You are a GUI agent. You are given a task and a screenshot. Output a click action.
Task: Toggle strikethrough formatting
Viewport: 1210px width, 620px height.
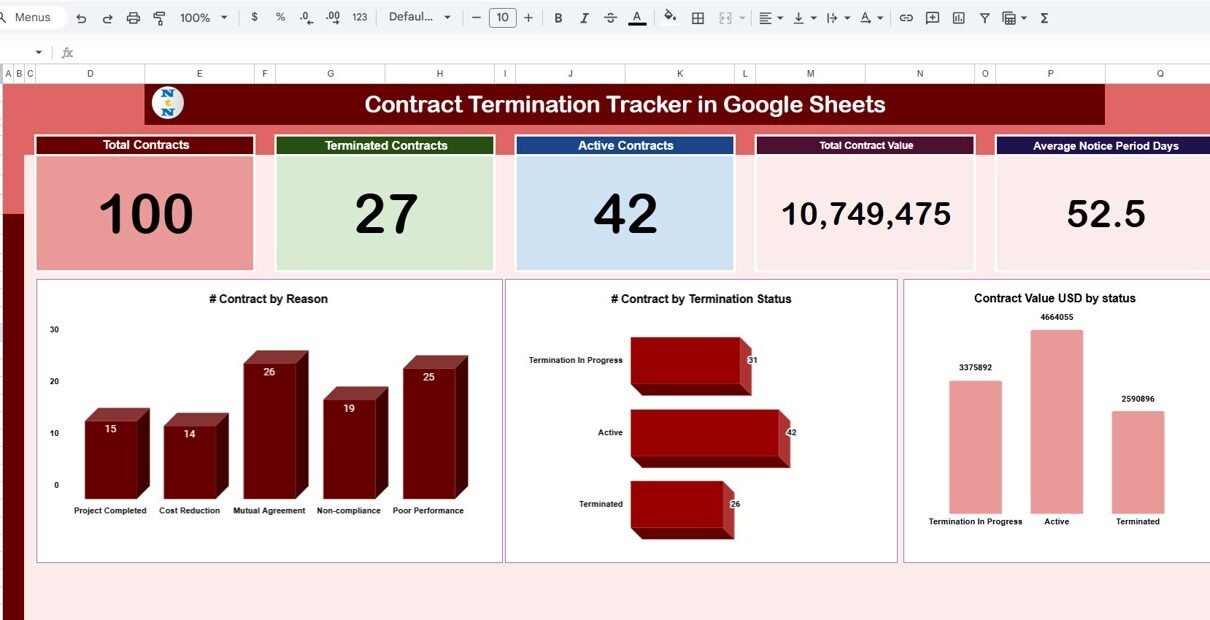[x=610, y=18]
